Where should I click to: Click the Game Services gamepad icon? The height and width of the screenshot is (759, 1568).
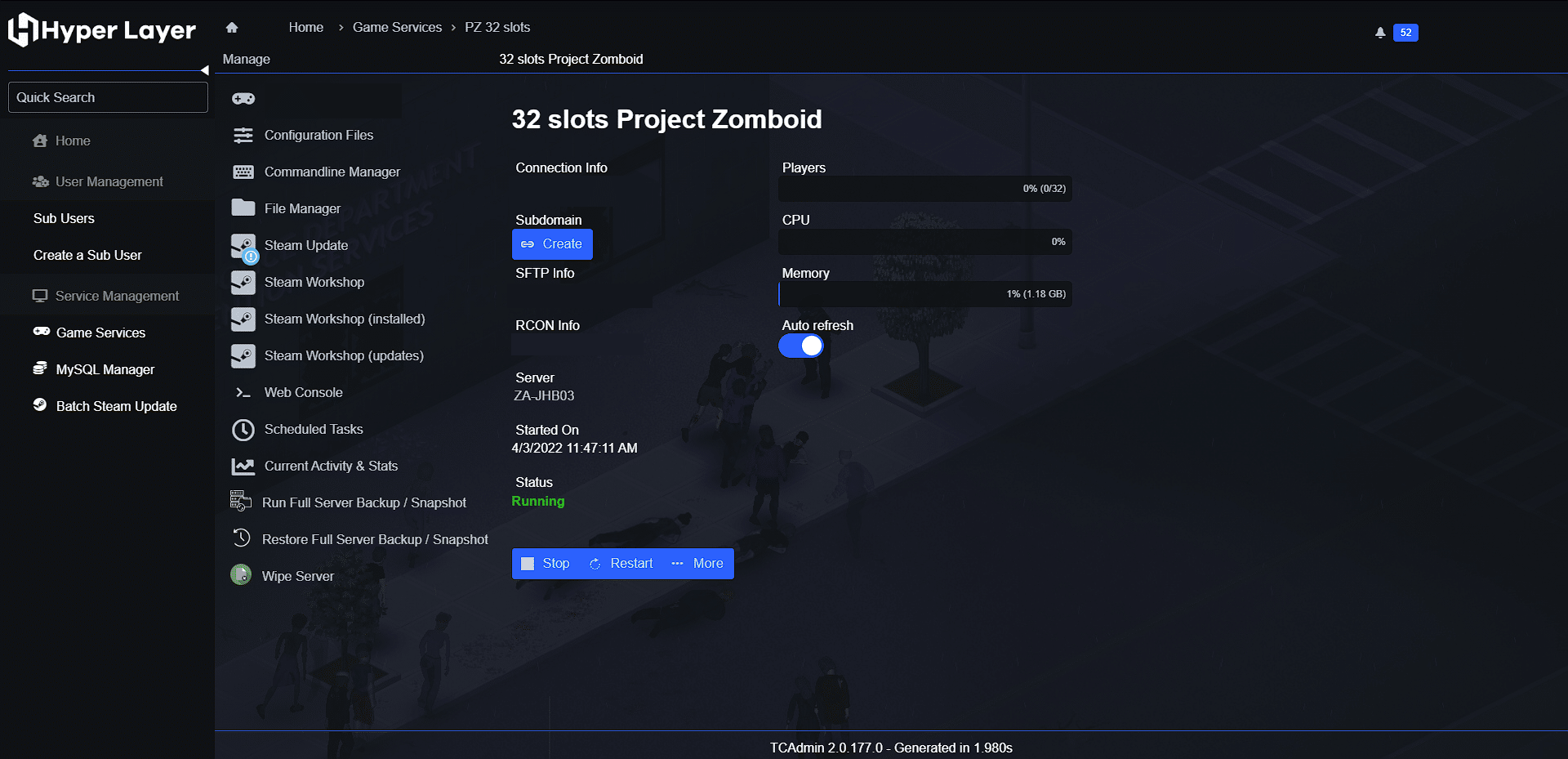click(x=42, y=332)
